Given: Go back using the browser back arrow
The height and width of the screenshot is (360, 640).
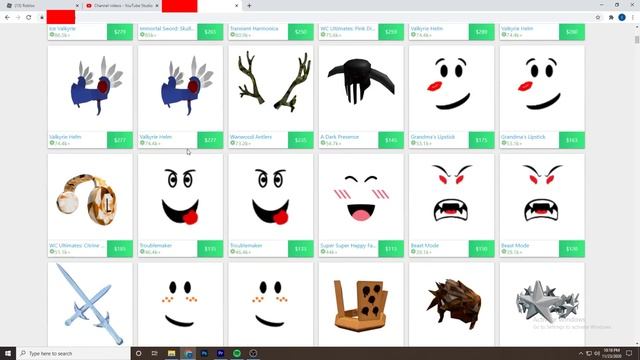Looking at the screenshot, I should click(7, 18).
